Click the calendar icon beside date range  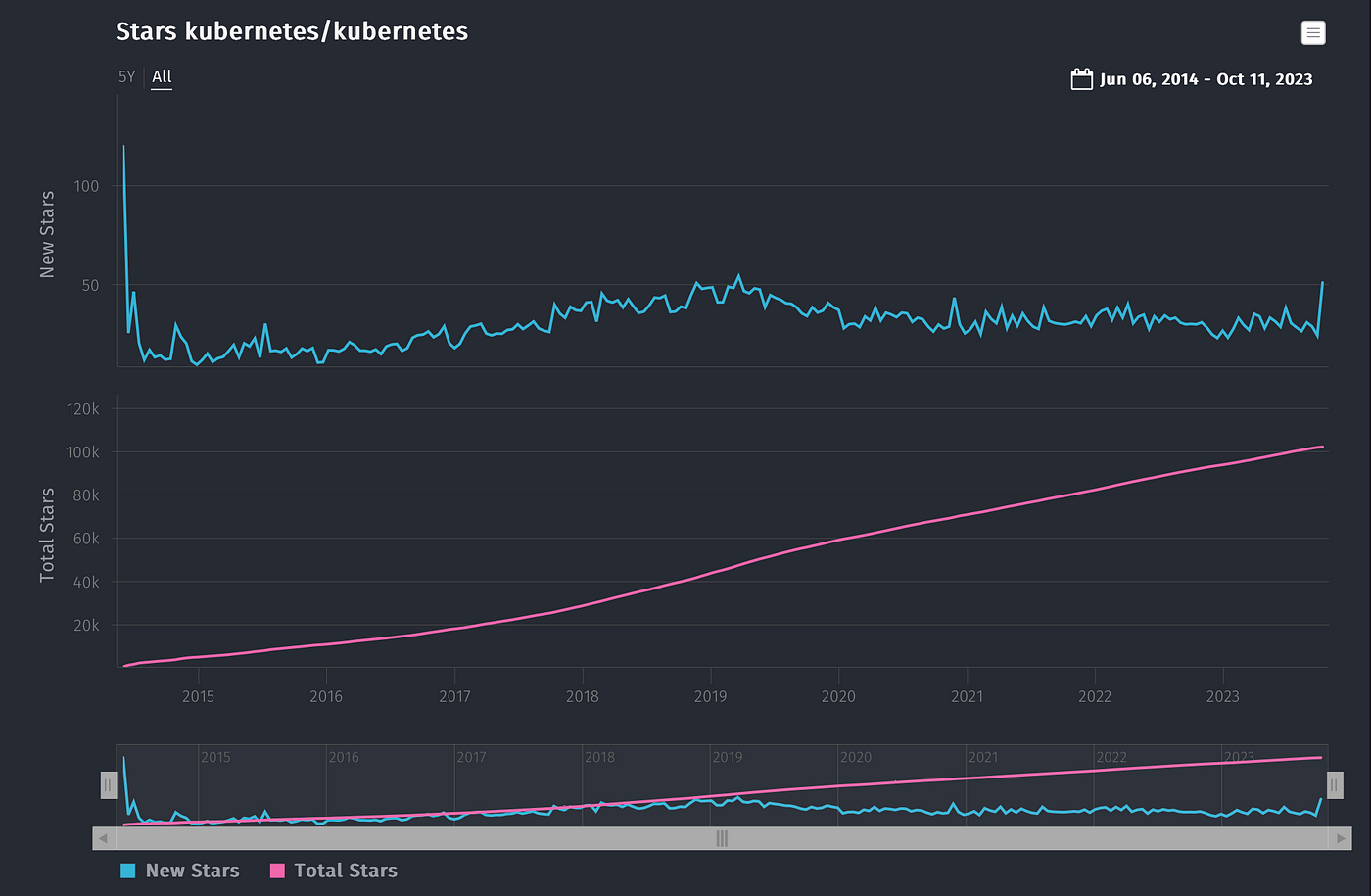(1081, 79)
